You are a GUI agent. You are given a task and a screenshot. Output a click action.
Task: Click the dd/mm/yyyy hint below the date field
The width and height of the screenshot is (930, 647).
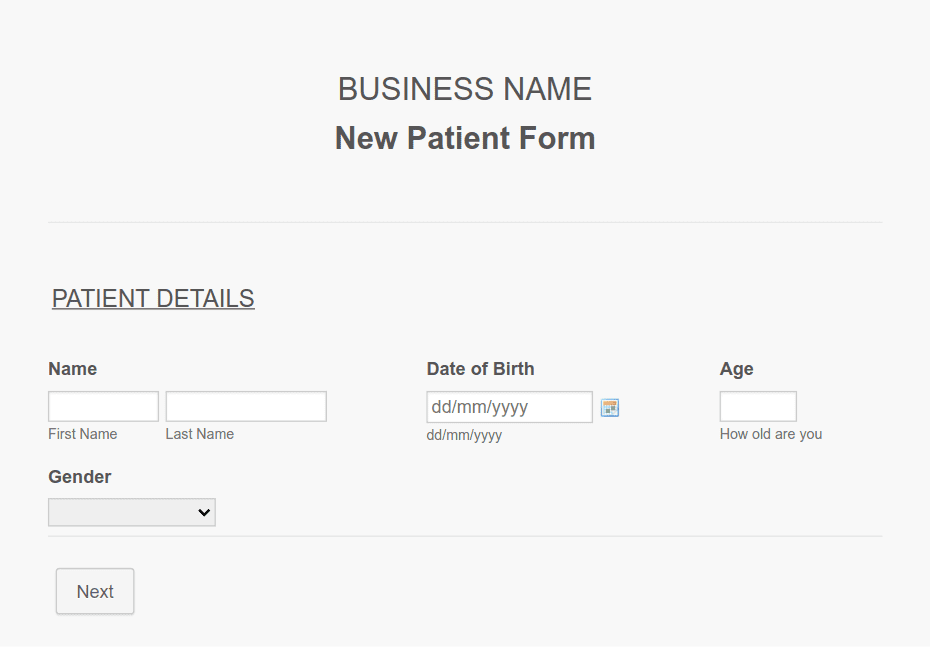pos(464,435)
